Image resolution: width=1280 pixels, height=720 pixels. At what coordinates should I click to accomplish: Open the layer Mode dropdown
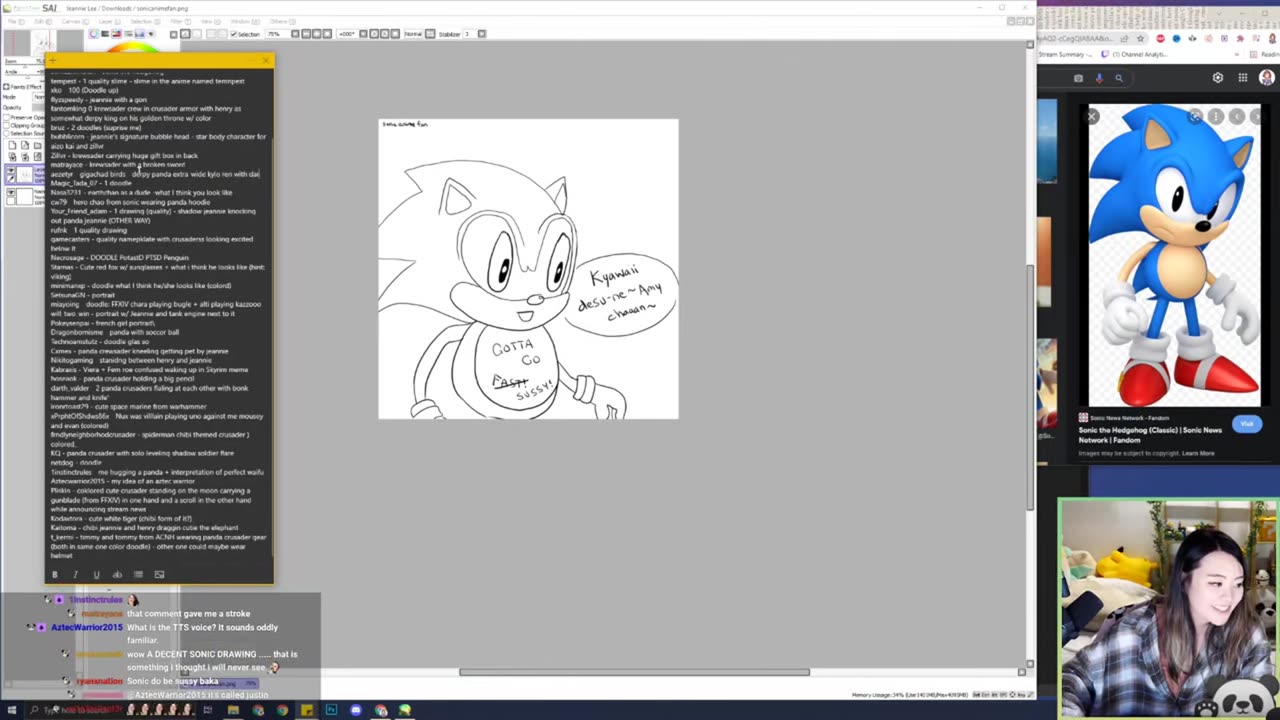pyautogui.click(x=38, y=97)
